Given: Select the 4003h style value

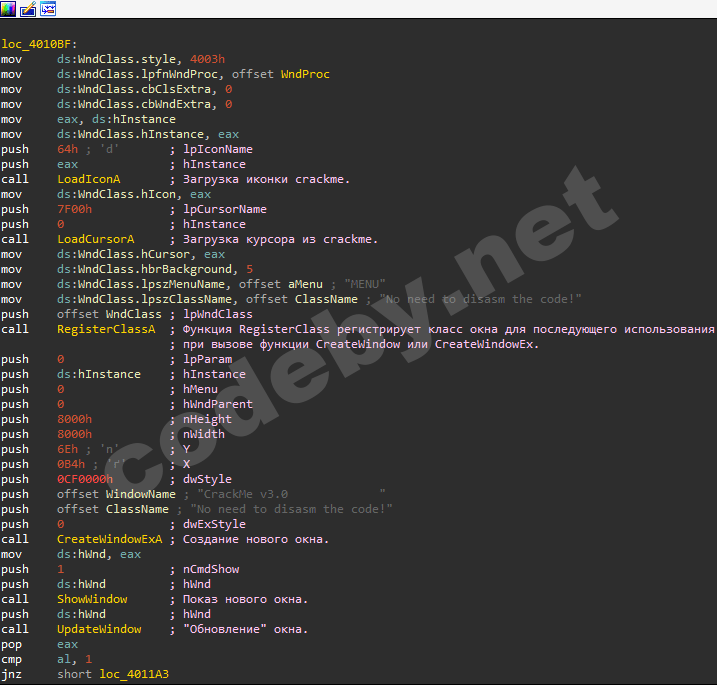Looking at the screenshot, I should pyautogui.click(x=207, y=59).
